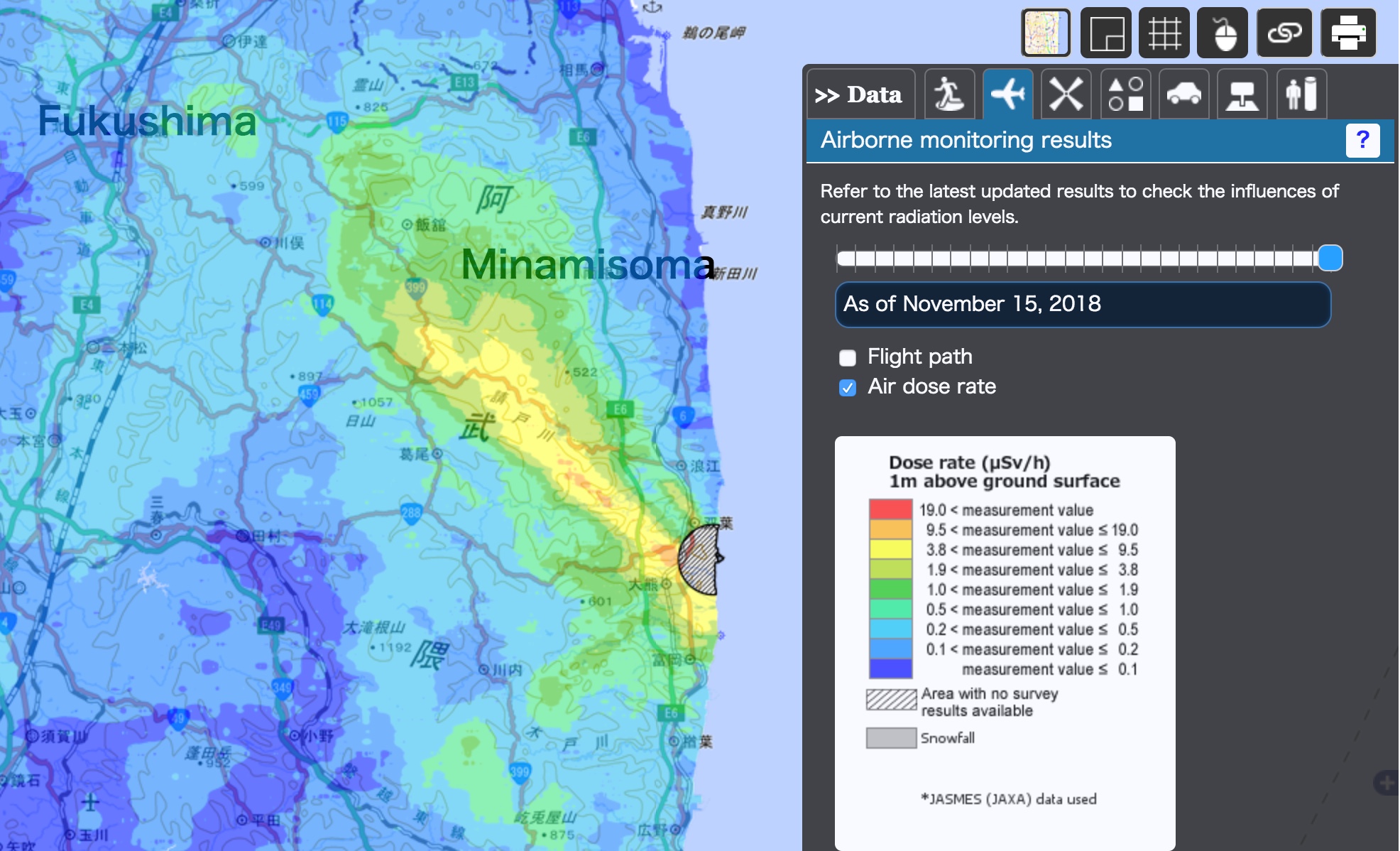1400x851 pixels.
Task: Open the shapes symbols tab
Action: point(1125,94)
